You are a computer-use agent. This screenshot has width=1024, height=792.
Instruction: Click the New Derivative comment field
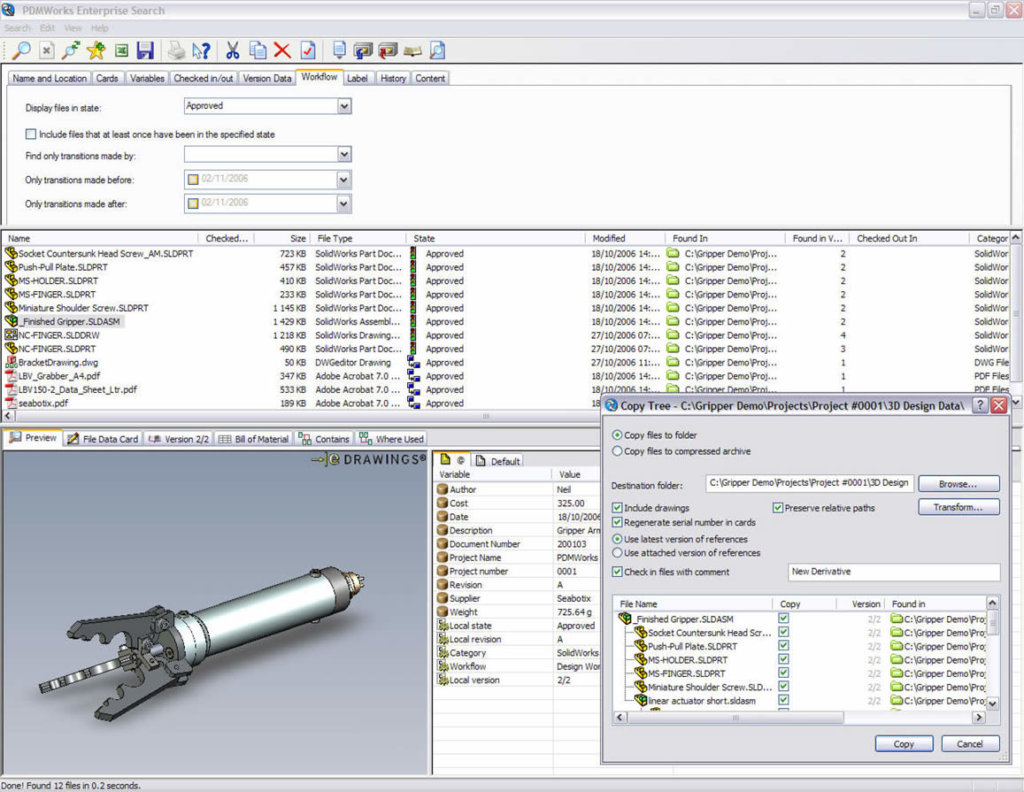click(x=890, y=572)
